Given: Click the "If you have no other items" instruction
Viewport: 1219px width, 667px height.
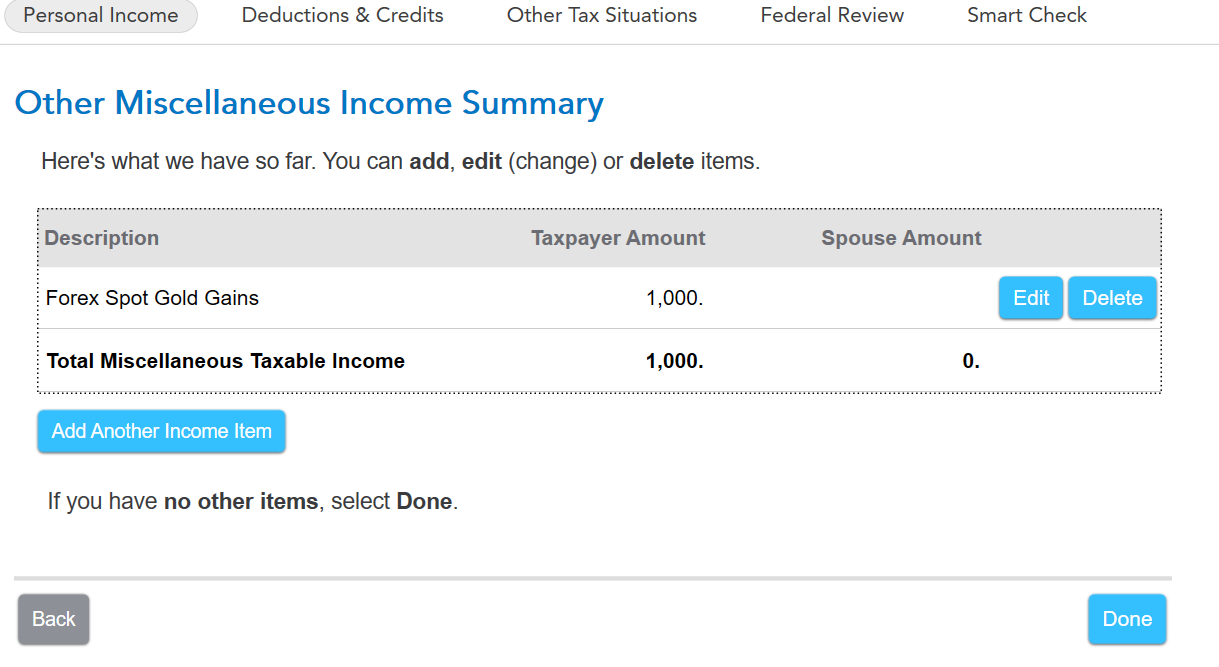Looking at the screenshot, I should (x=252, y=501).
